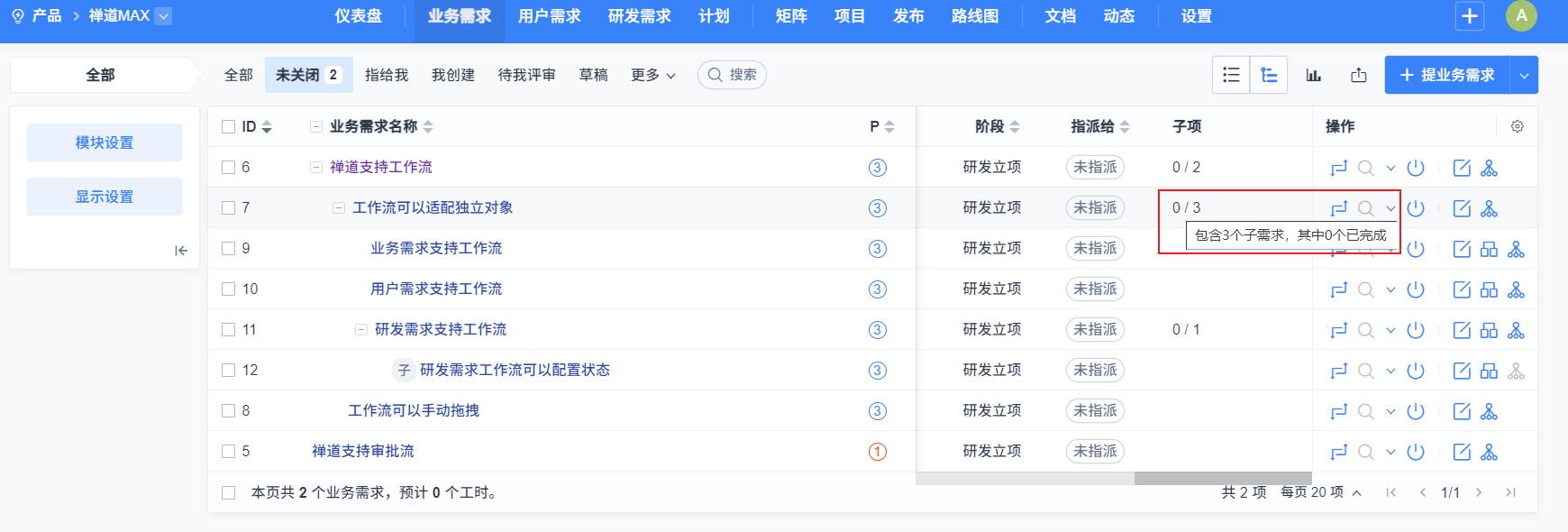Screen dimensions: 1568x532
Task: Check the checkbox for requirement 9
Action: (229, 248)
